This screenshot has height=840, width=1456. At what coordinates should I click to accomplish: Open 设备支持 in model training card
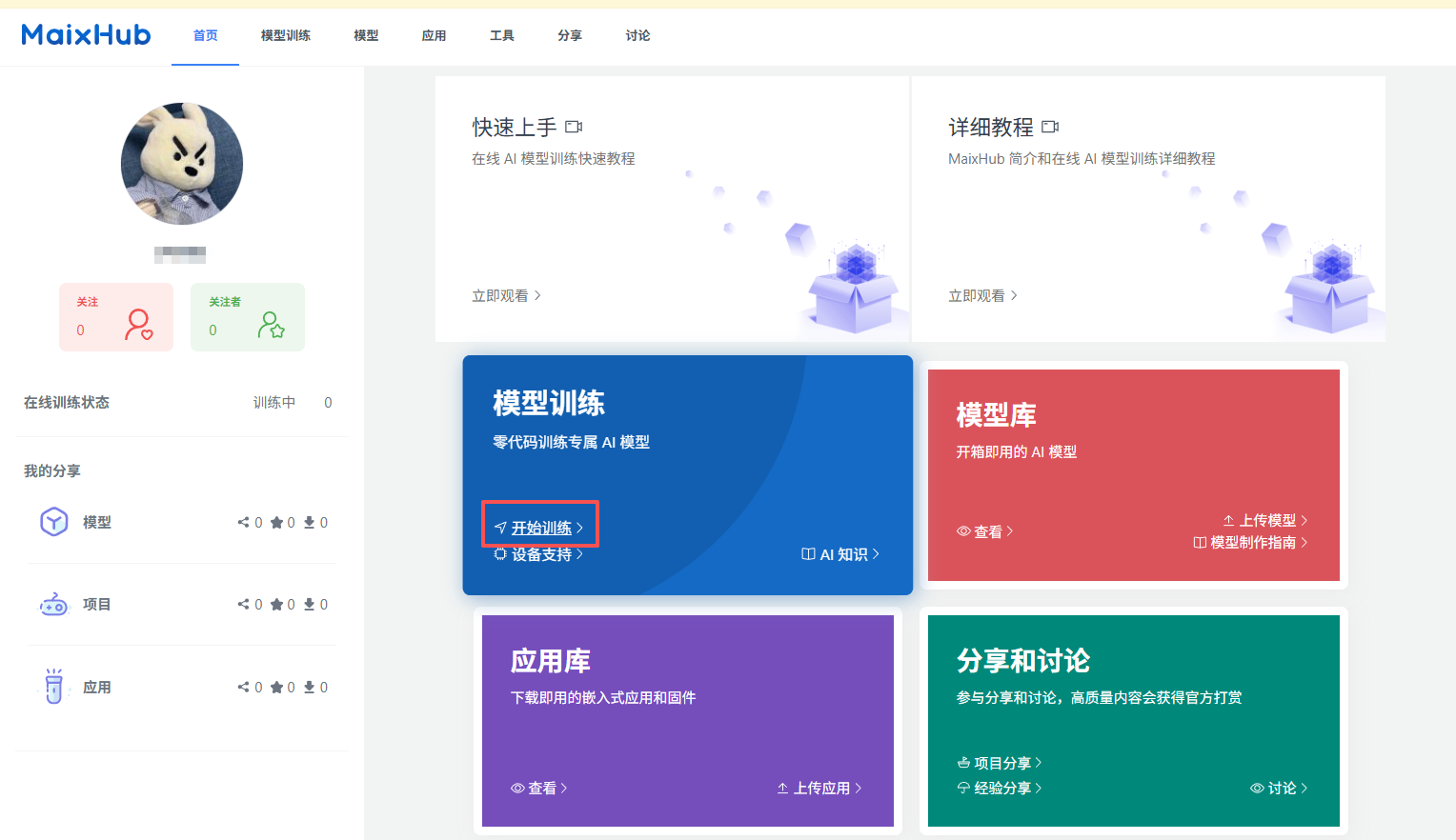coord(540,554)
